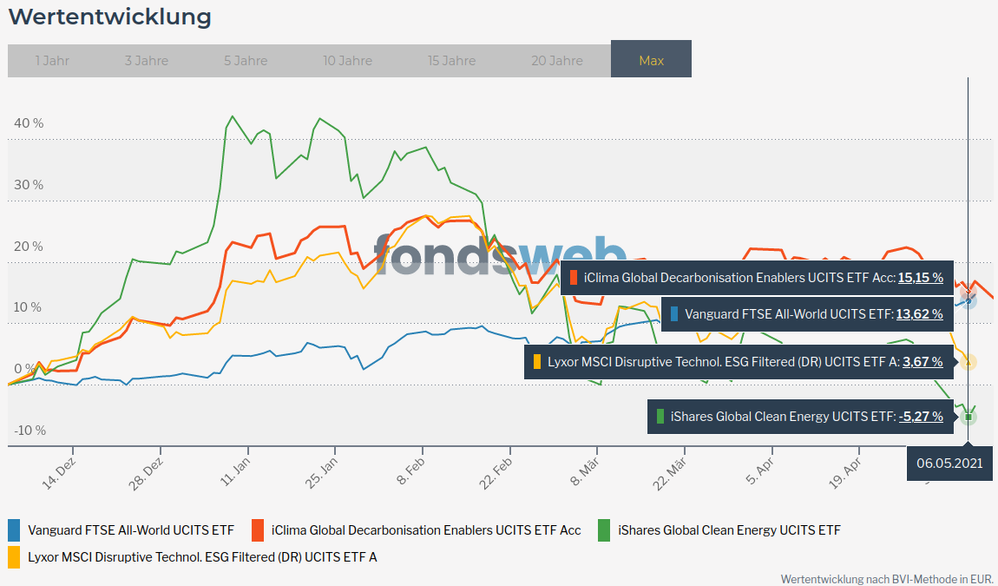Toggle yellow Lyxor MSCI legend swatch
The height and width of the screenshot is (586, 998).
(14, 556)
